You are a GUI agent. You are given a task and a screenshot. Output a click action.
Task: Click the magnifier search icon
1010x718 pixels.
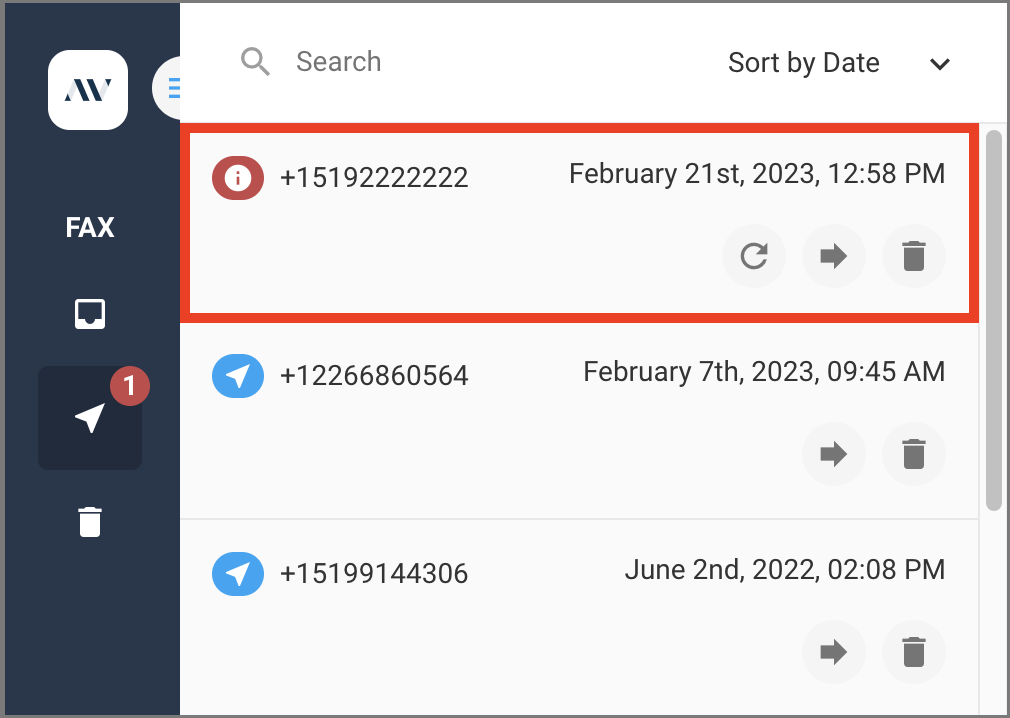[x=255, y=62]
